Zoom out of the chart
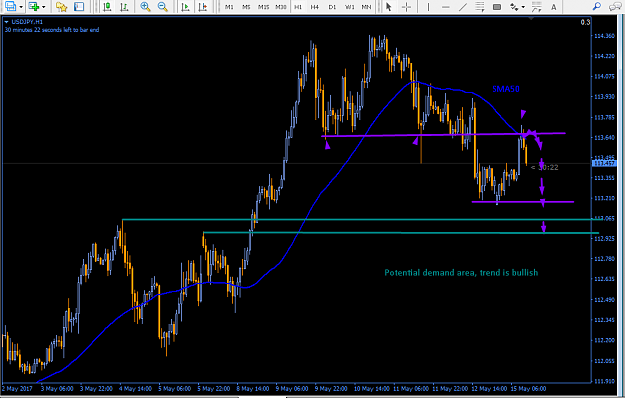The width and height of the screenshot is (625, 398). (162, 6)
